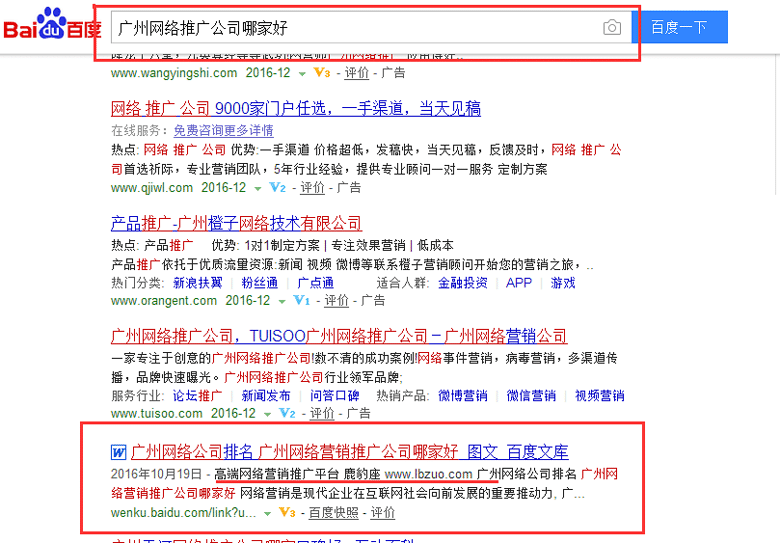Open camera image search in search box
Viewport: 780px width, 543px height.
click(612, 27)
